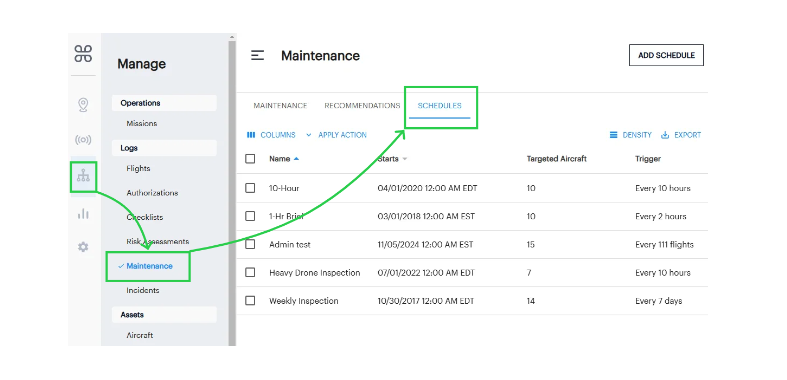Open the map location pin icon
The image size is (787, 380).
click(x=83, y=105)
